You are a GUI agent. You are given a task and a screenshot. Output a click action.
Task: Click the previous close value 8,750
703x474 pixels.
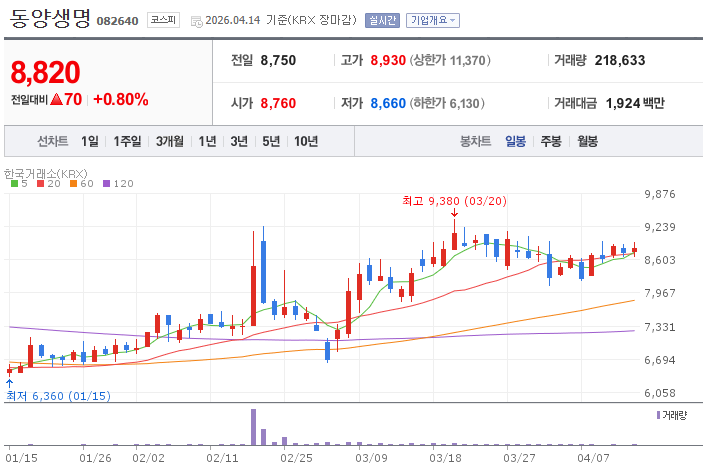pos(278,60)
